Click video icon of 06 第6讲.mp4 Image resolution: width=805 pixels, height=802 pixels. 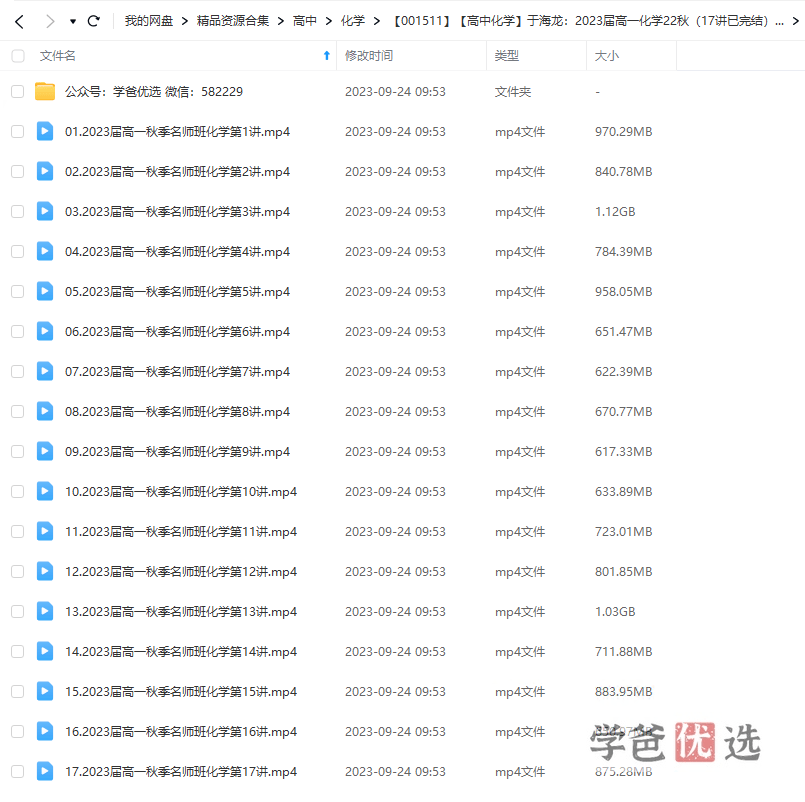pyautogui.click(x=45, y=332)
